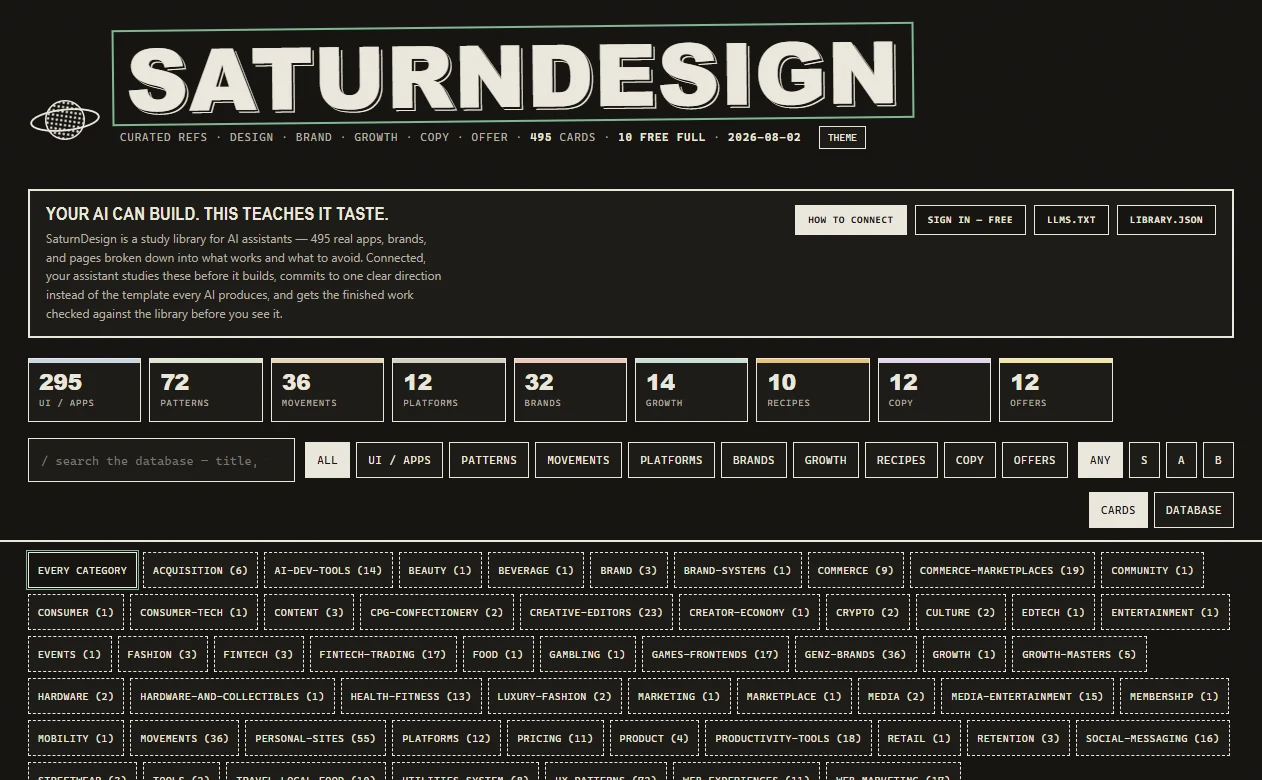Filter by HEALTH-FITNESS (13) category
This screenshot has width=1262, height=780.
[411, 696]
